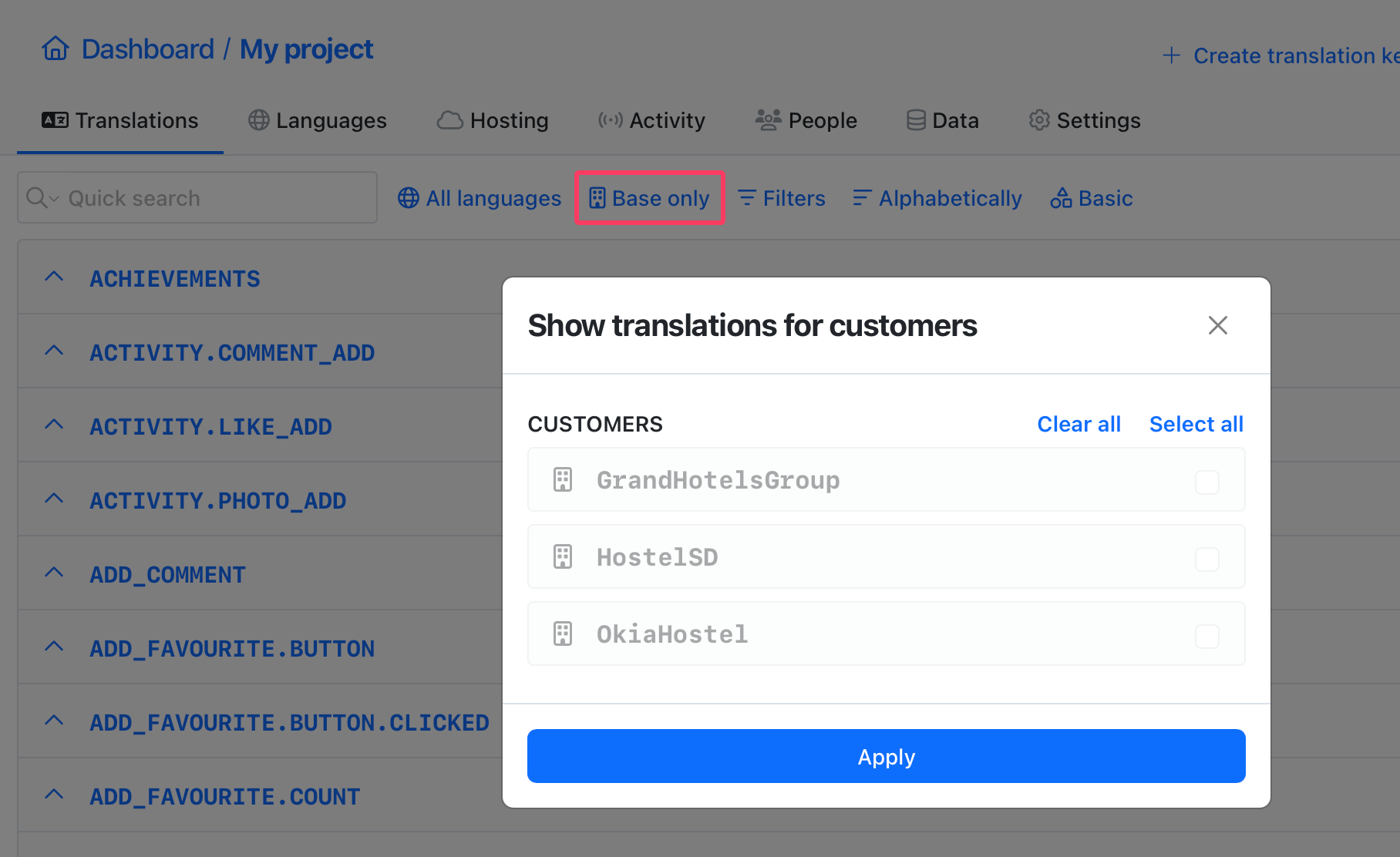Viewport: 1400px width, 857px height.
Task: Switch to the Settings tab
Action: (1085, 120)
